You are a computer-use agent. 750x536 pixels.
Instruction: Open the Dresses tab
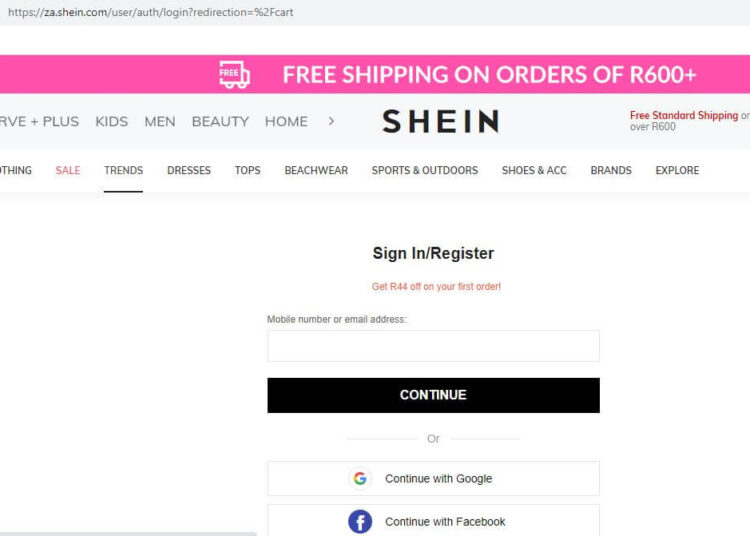pyautogui.click(x=189, y=171)
